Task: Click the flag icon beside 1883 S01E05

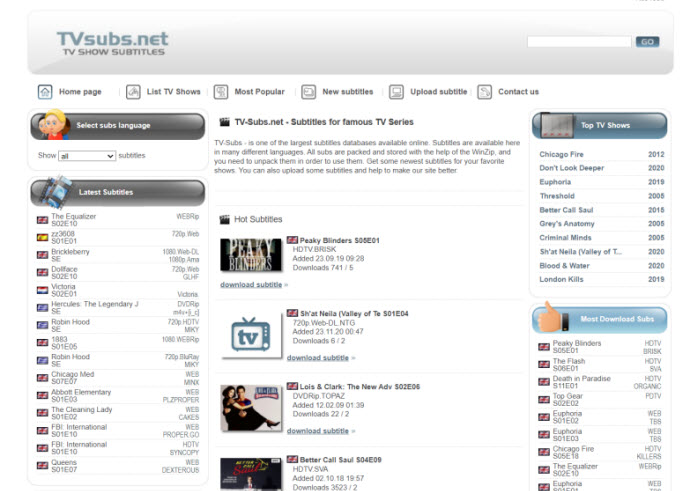Action: (42, 343)
